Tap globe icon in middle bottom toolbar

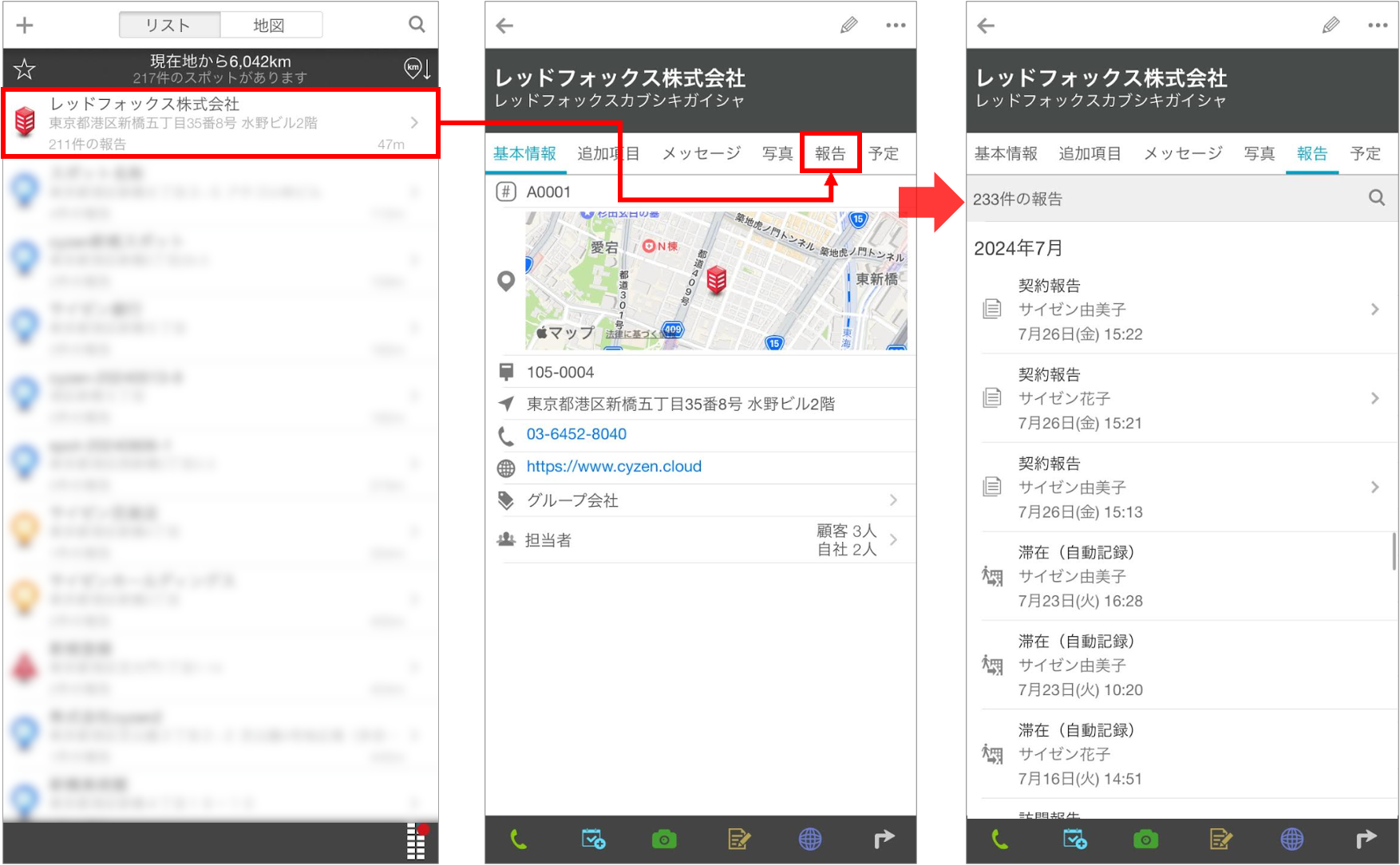(810, 839)
